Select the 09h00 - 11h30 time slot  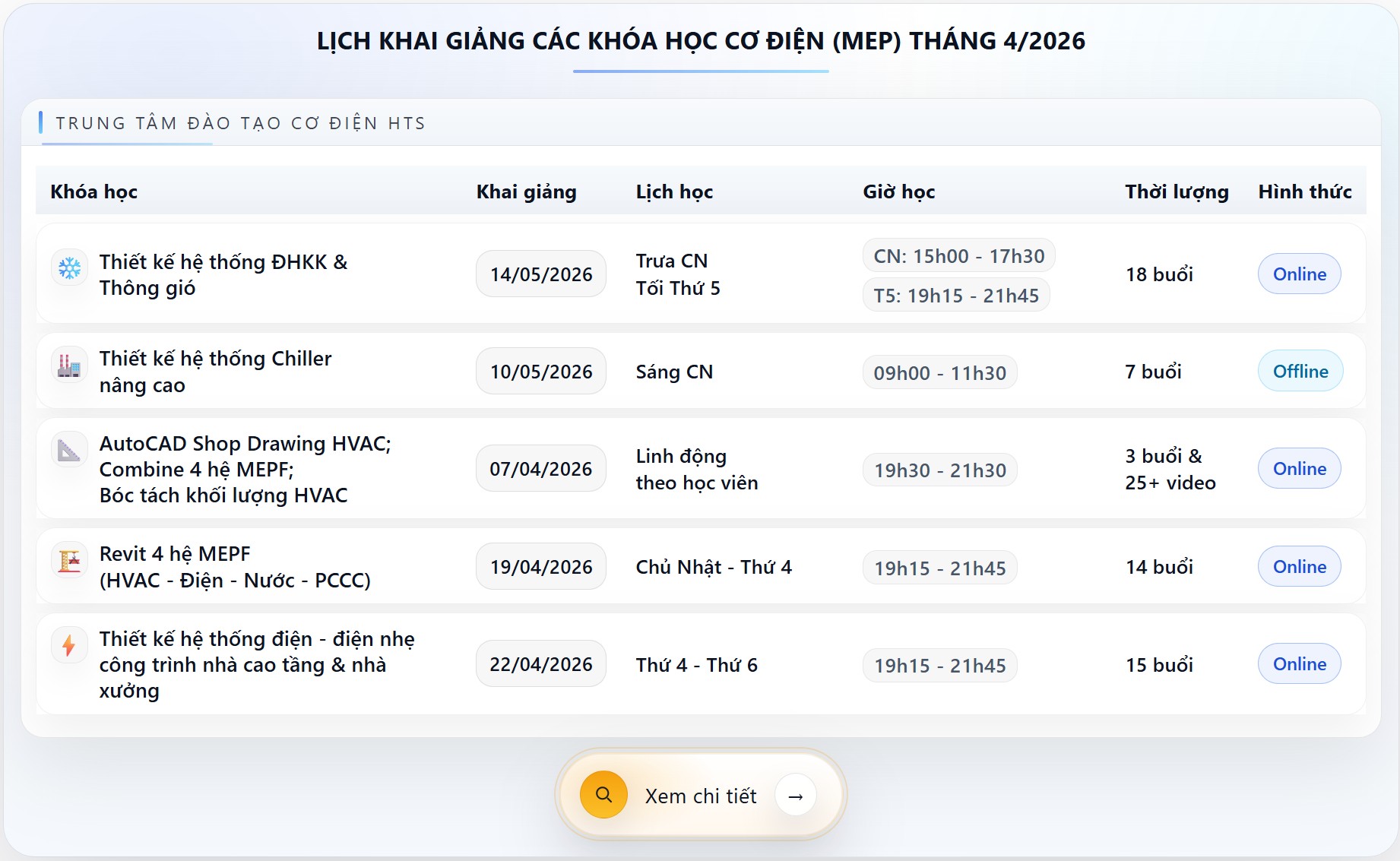pyautogui.click(x=939, y=372)
